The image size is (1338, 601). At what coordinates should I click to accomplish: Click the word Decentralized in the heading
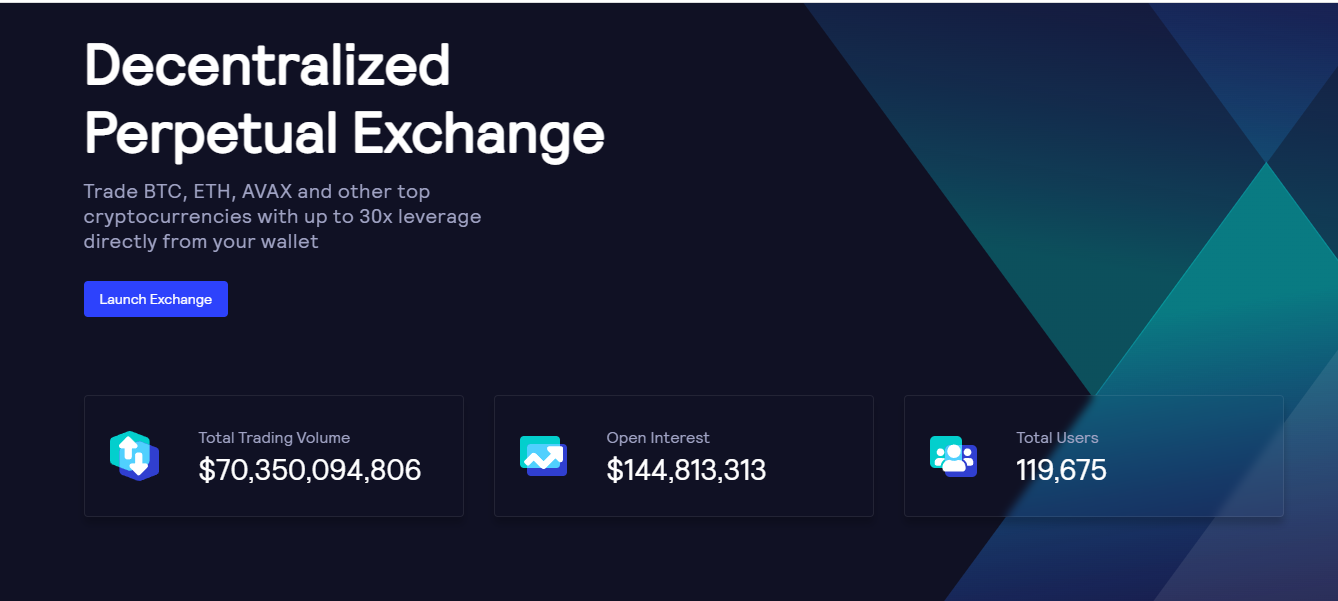(267, 66)
